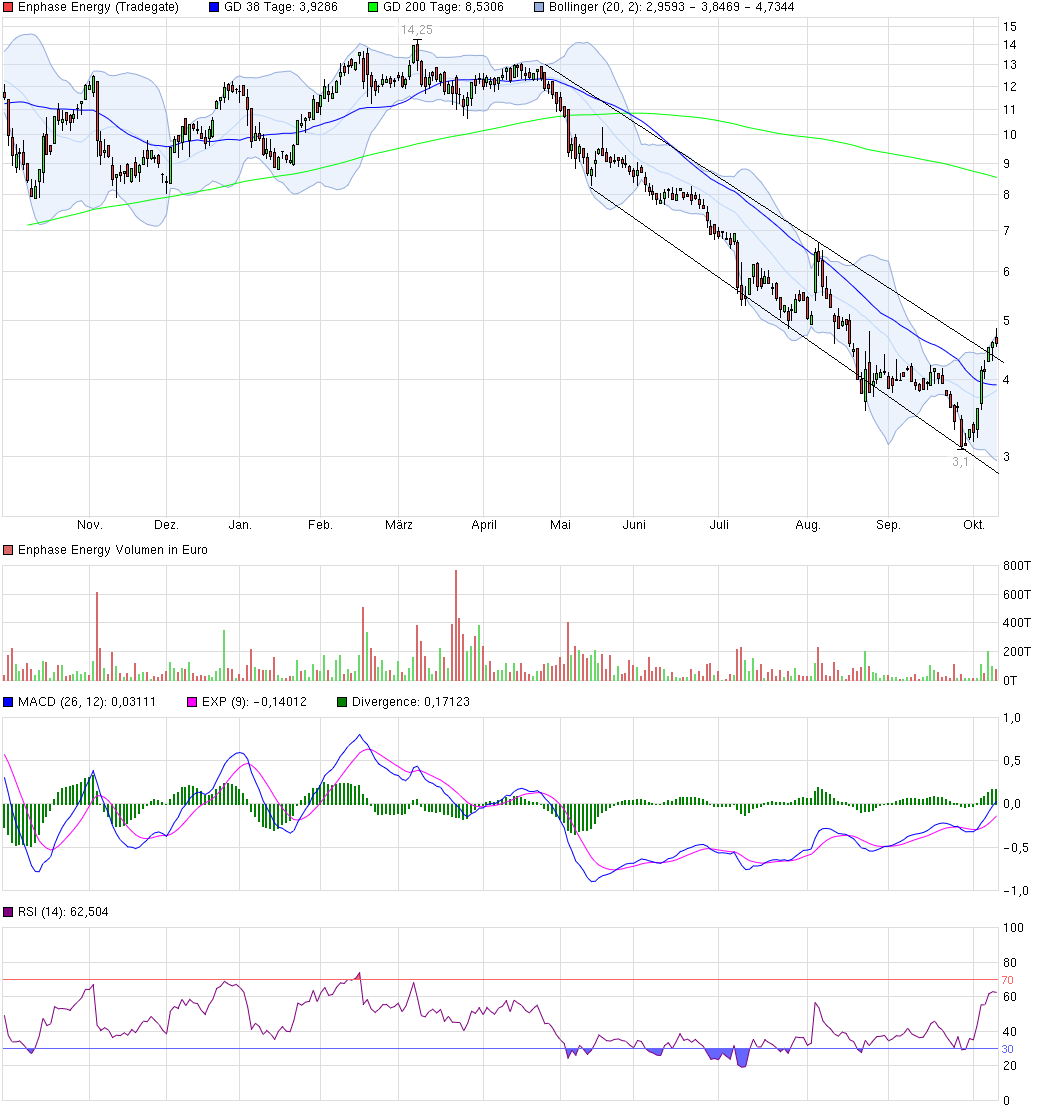Image resolution: width=1052 pixels, height=1114 pixels.
Task: Click the Aug. month label
Action: coord(808,525)
